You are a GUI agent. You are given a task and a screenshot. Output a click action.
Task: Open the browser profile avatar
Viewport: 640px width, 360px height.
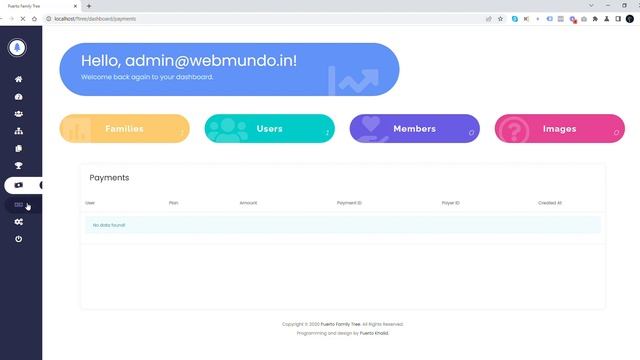[x=630, y=19]
